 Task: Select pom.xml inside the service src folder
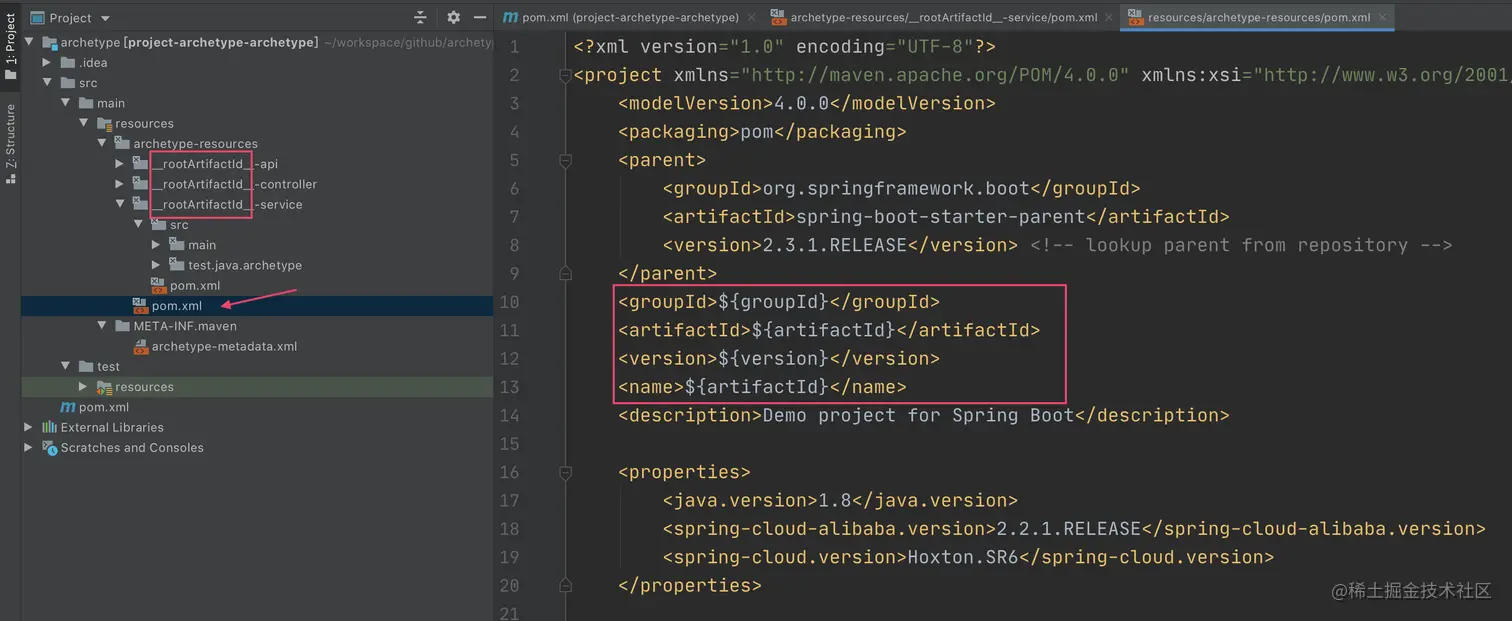[x=195, y=285]
